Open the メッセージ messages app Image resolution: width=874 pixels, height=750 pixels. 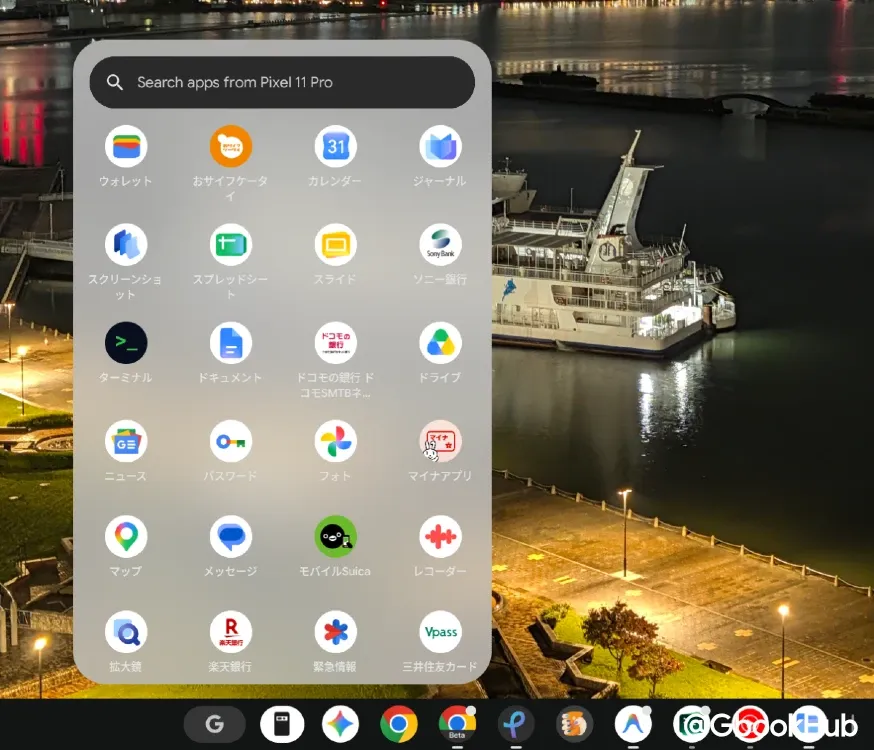tap(231, 537)
